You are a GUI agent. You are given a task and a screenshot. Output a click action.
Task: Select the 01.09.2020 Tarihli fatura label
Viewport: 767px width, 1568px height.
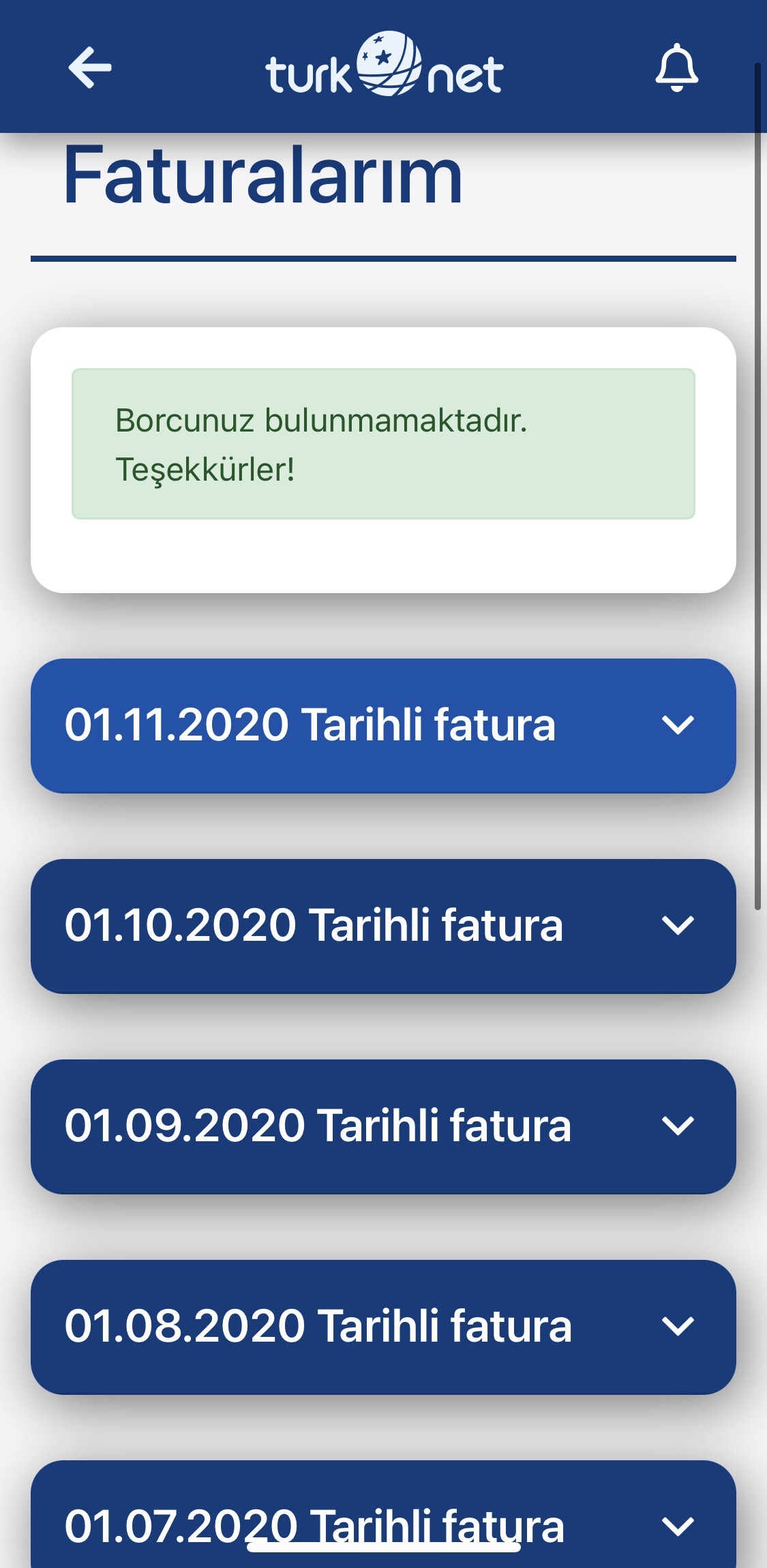(x=318, y=1126)
